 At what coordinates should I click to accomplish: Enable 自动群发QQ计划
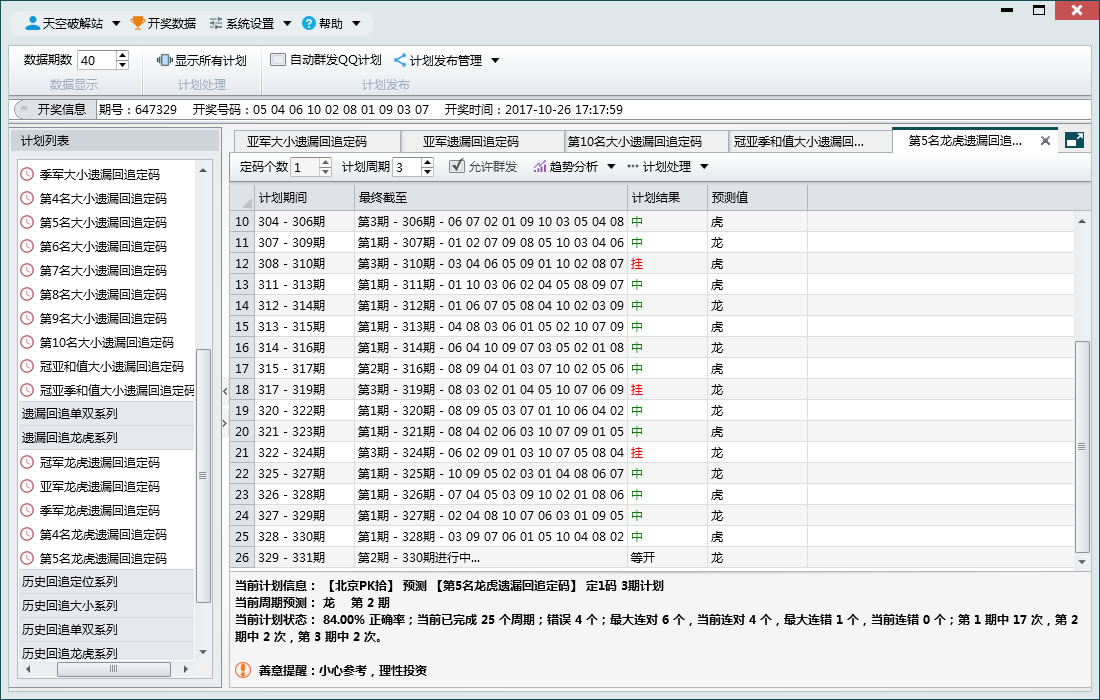point(276,59)
